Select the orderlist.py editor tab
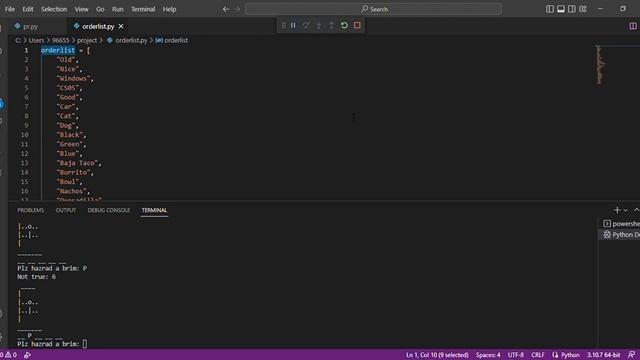The image size is (640, 360). [x=98, y=26]
